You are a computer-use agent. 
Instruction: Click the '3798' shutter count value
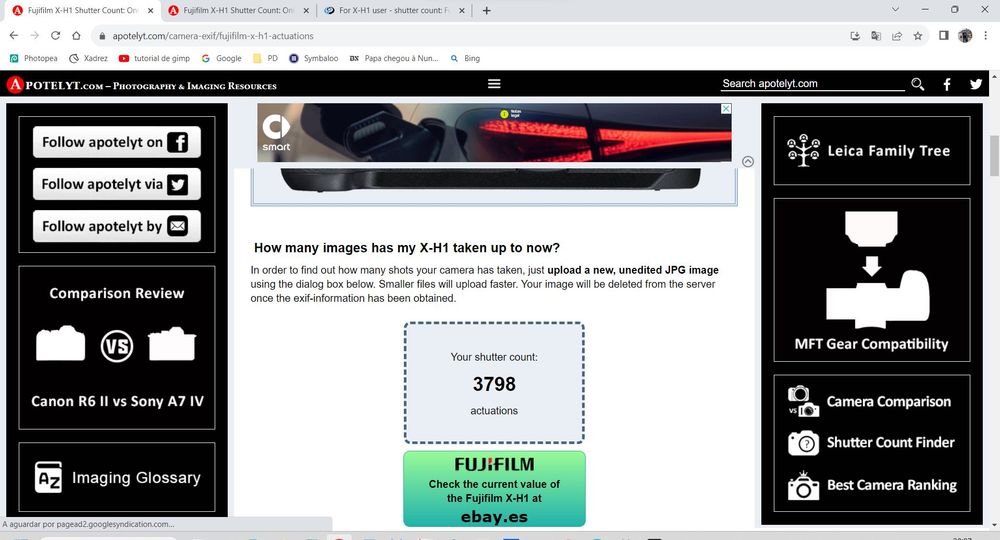click(494, 384)
